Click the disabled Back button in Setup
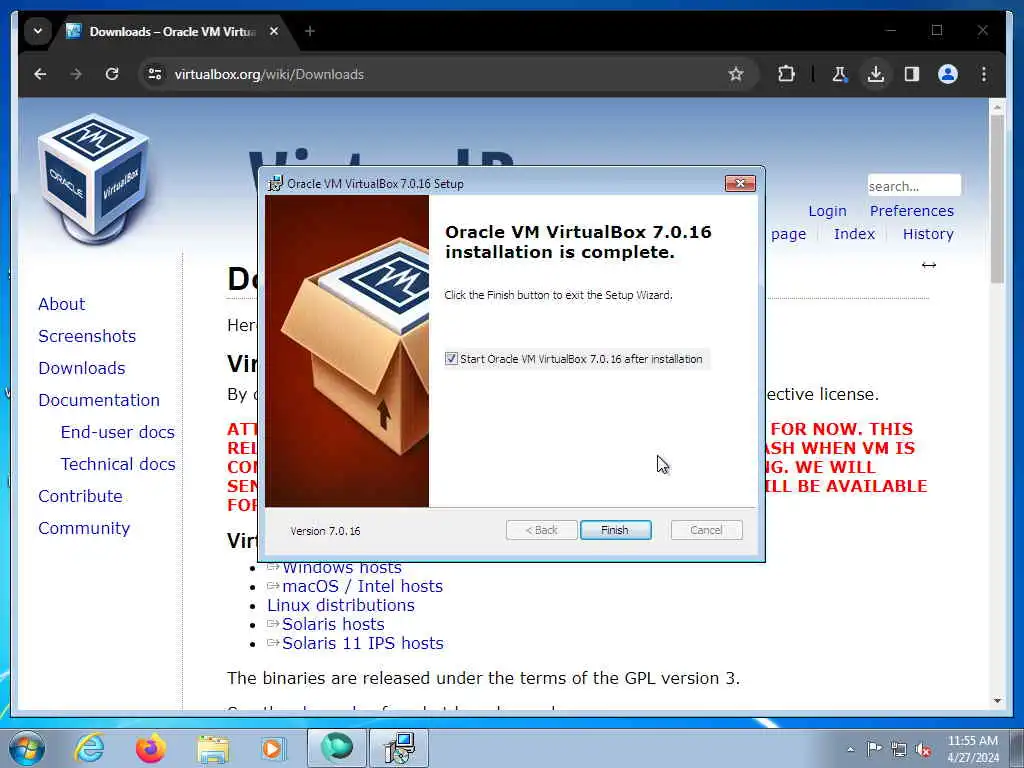Image resolution: width=1024 pixels, height=768 pixels. click(x=541, y=530)
